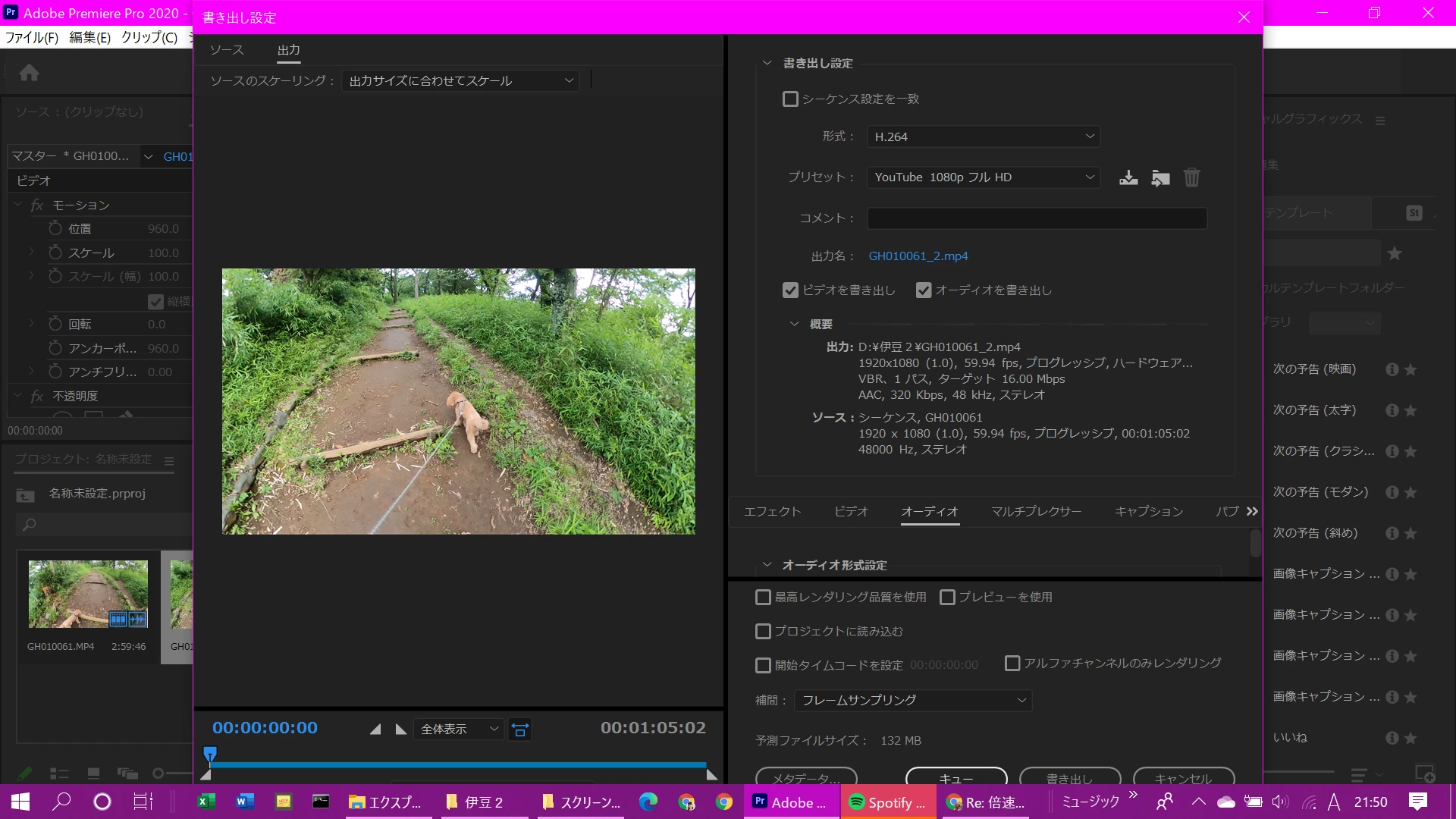Click the Import Preset icon
The width and height of the screenshot is (1456, 819).
[1160, 177]
